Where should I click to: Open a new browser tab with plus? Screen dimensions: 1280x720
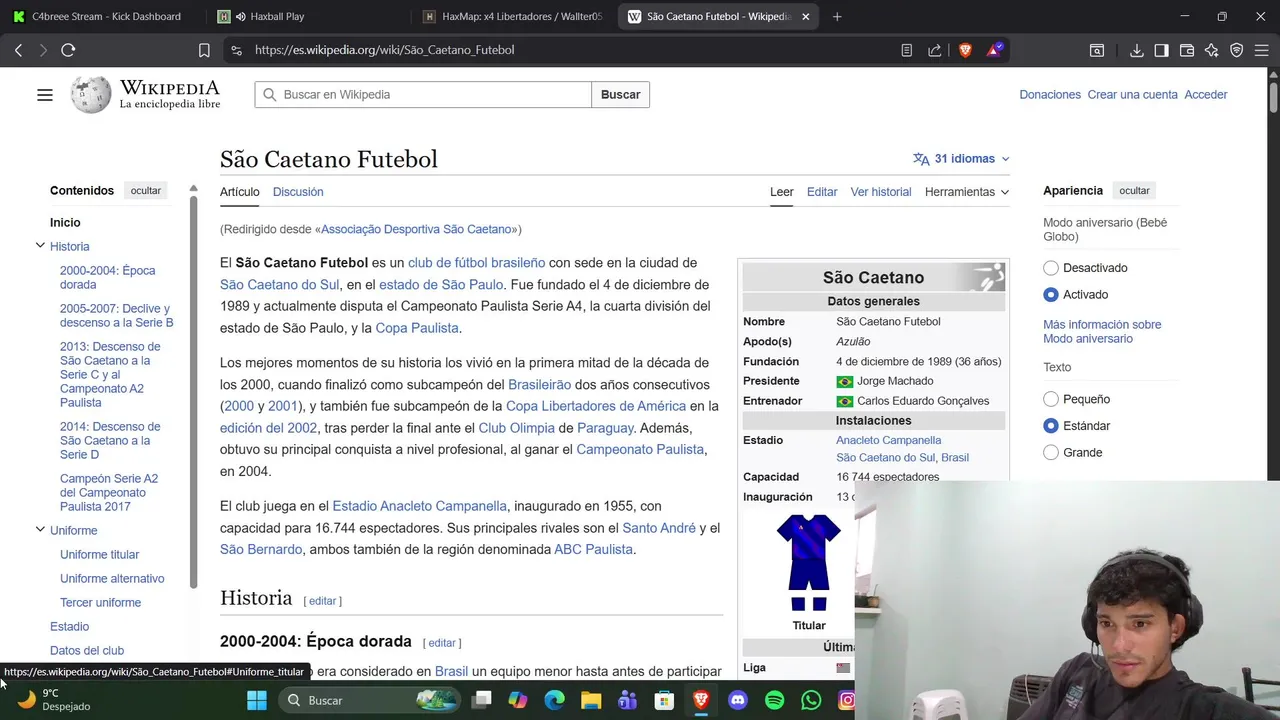837,16
